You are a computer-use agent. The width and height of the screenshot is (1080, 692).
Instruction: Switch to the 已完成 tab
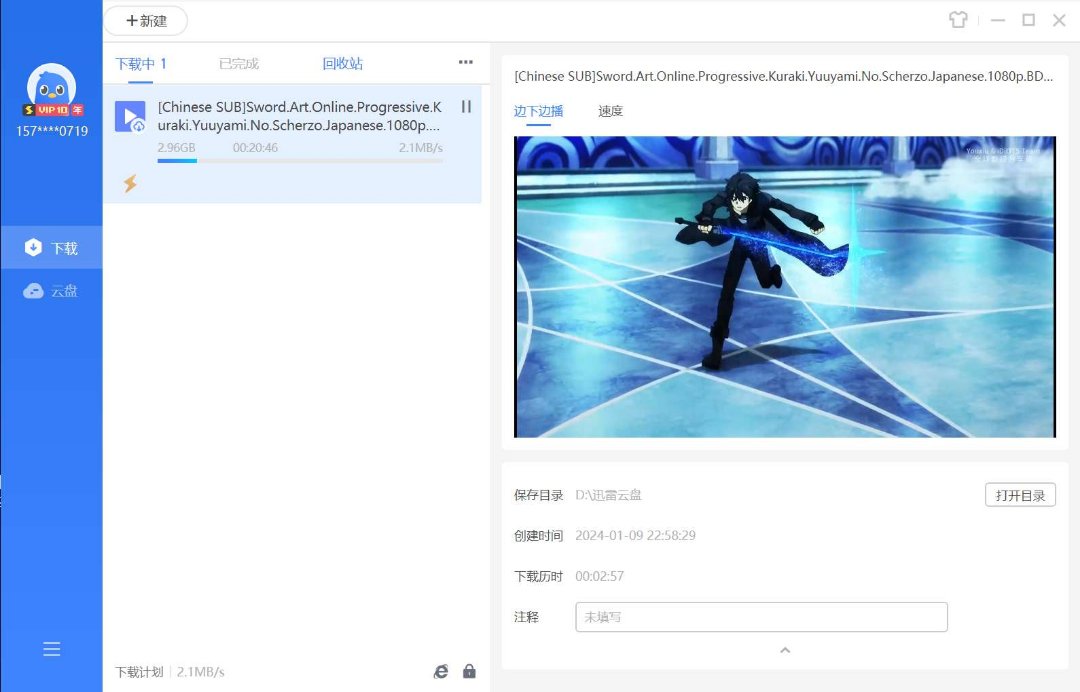[239, 64]
